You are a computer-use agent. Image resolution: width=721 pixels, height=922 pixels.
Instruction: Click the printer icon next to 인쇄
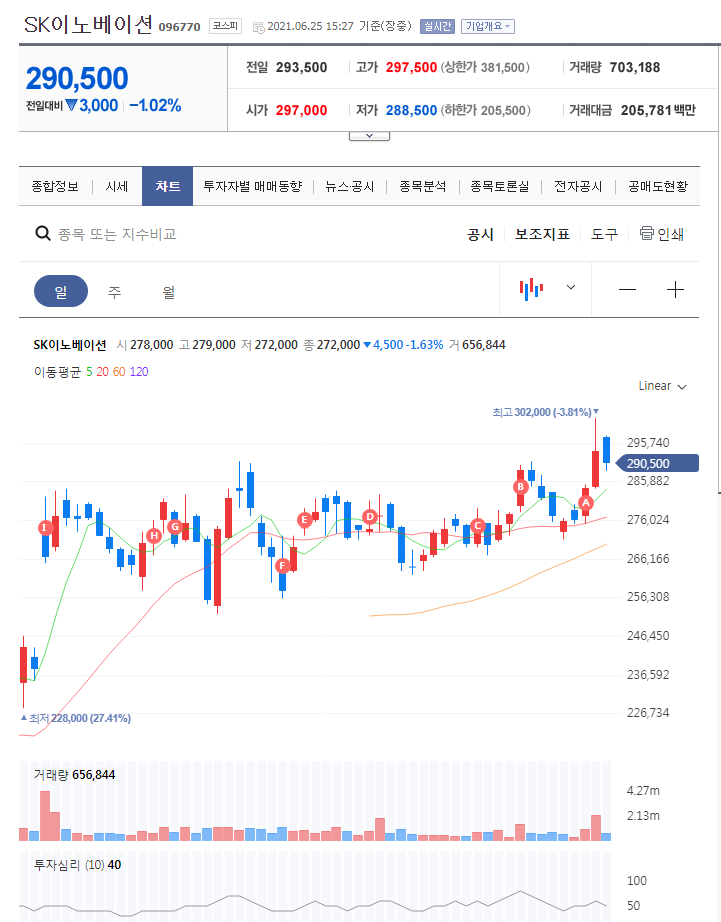[646, 233]
